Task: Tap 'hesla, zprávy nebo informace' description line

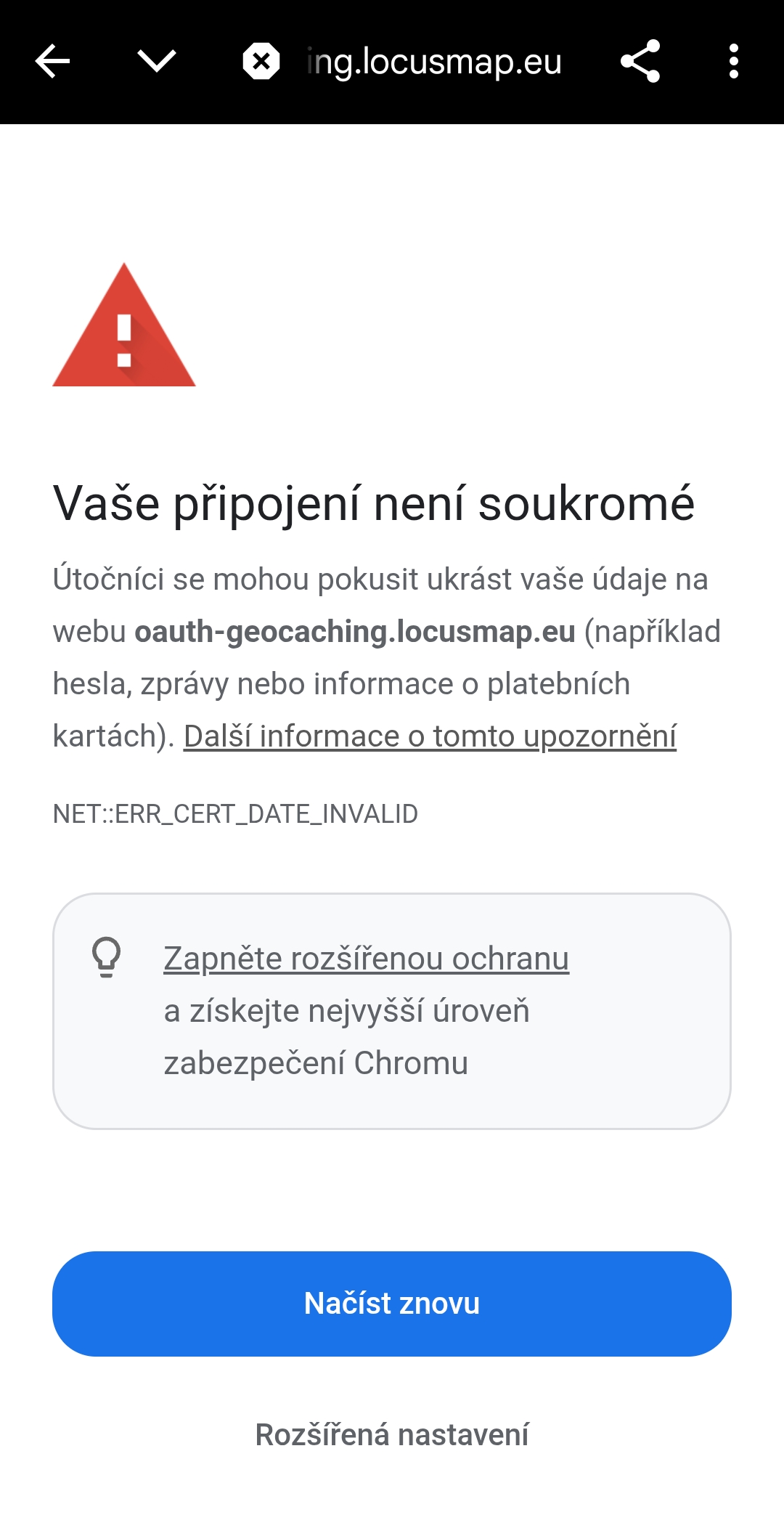Action: [341, 684]
